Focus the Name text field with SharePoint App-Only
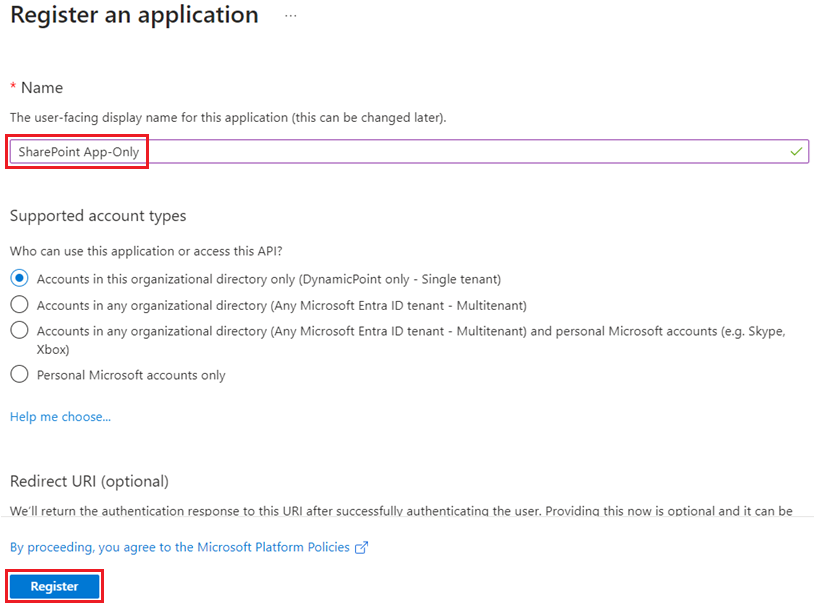This screenshot has width=815, height=605. point(400,151)
